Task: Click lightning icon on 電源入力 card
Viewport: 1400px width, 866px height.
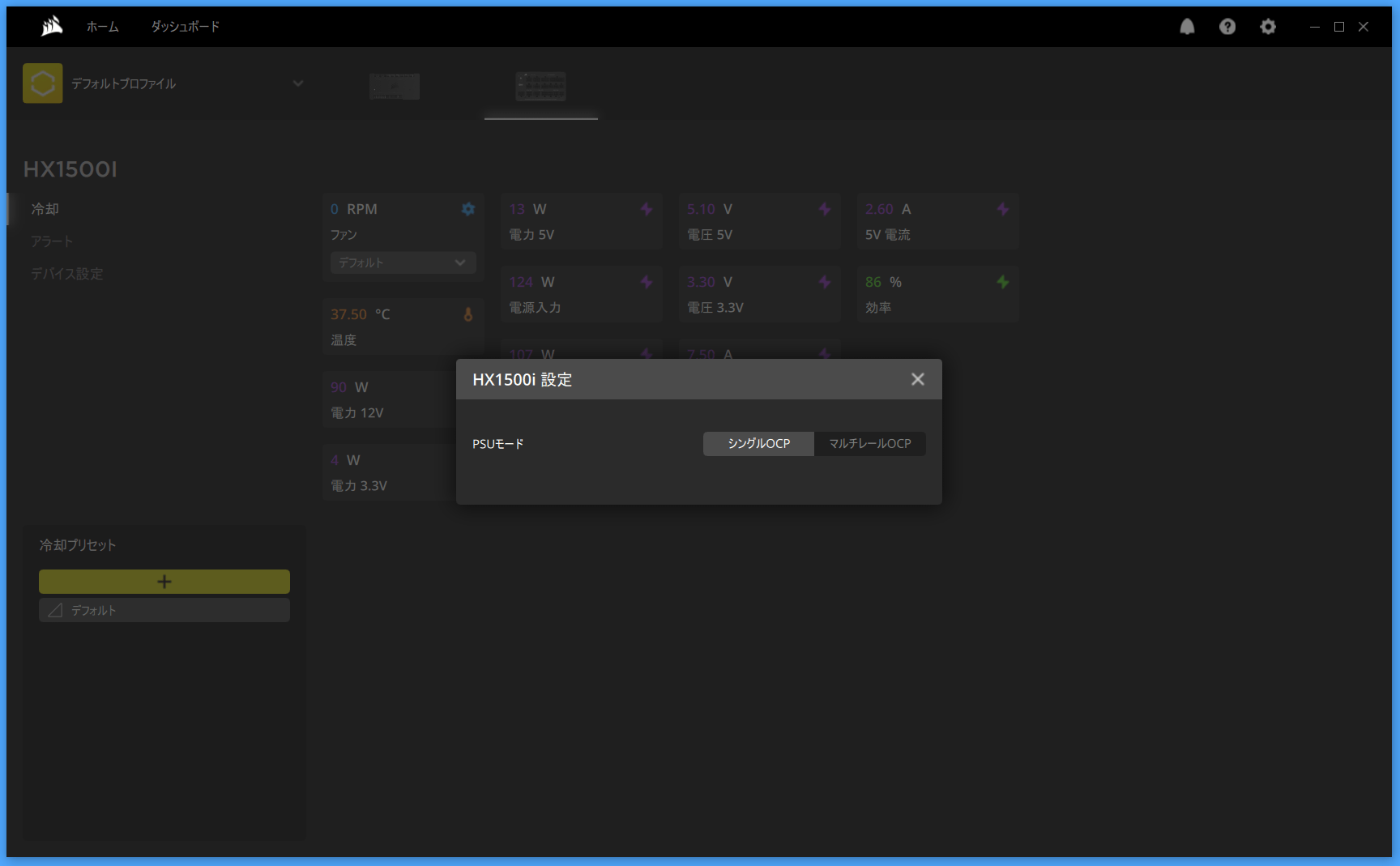Action: [647, 282]
